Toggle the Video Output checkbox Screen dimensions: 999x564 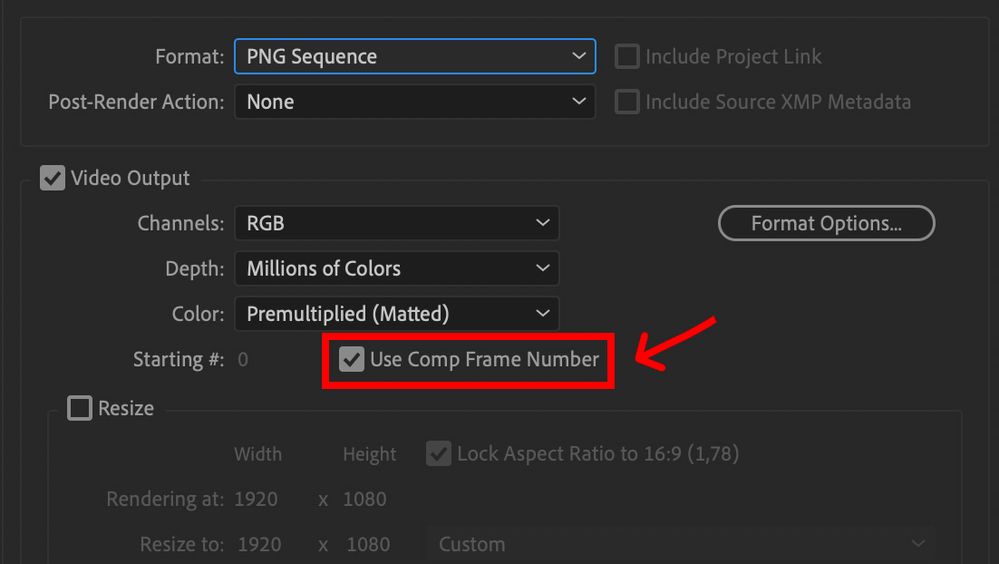click(52, 179)
